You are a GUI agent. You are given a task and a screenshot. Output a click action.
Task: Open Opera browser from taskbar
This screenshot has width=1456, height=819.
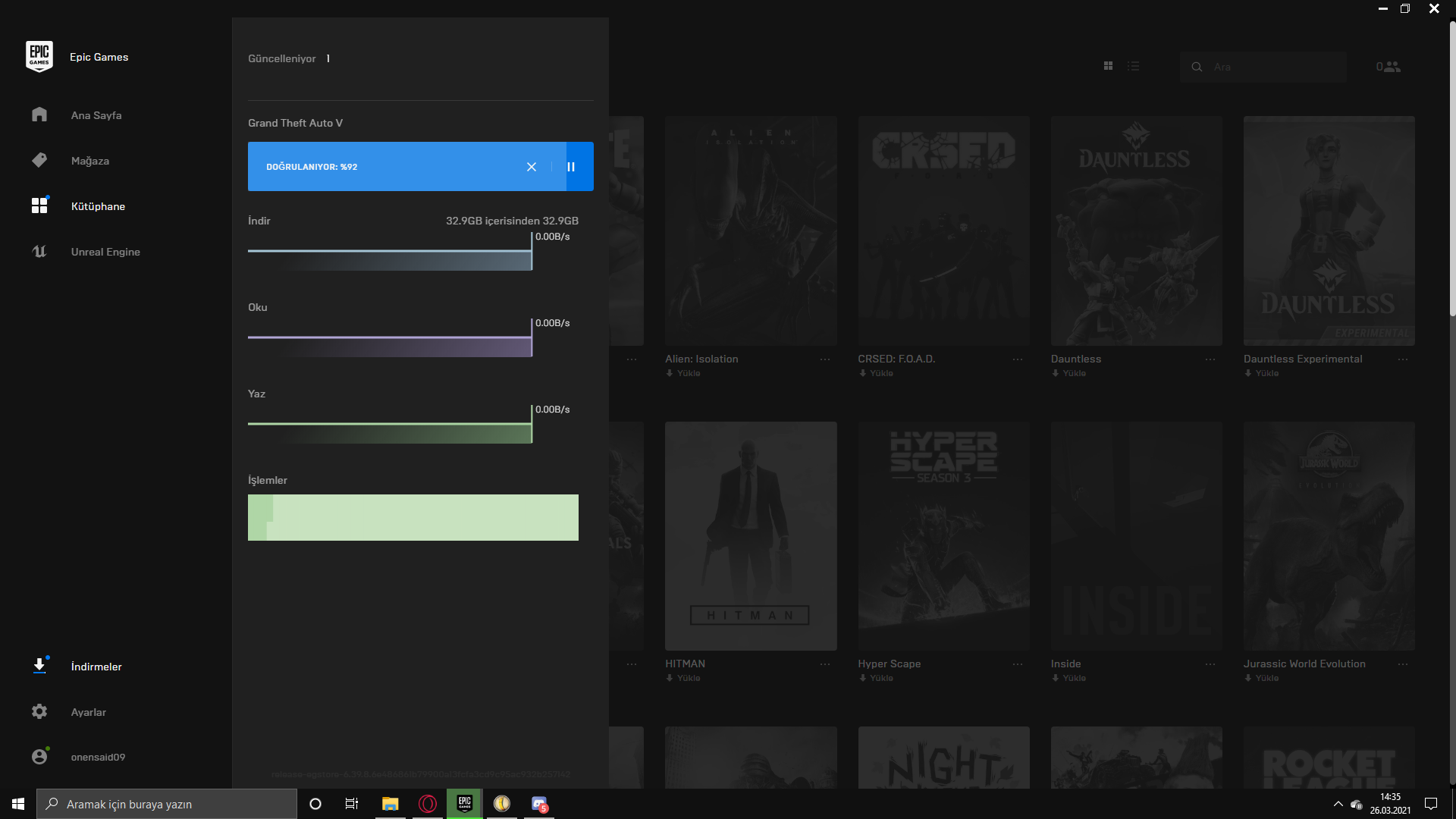(x=428, y=804)
